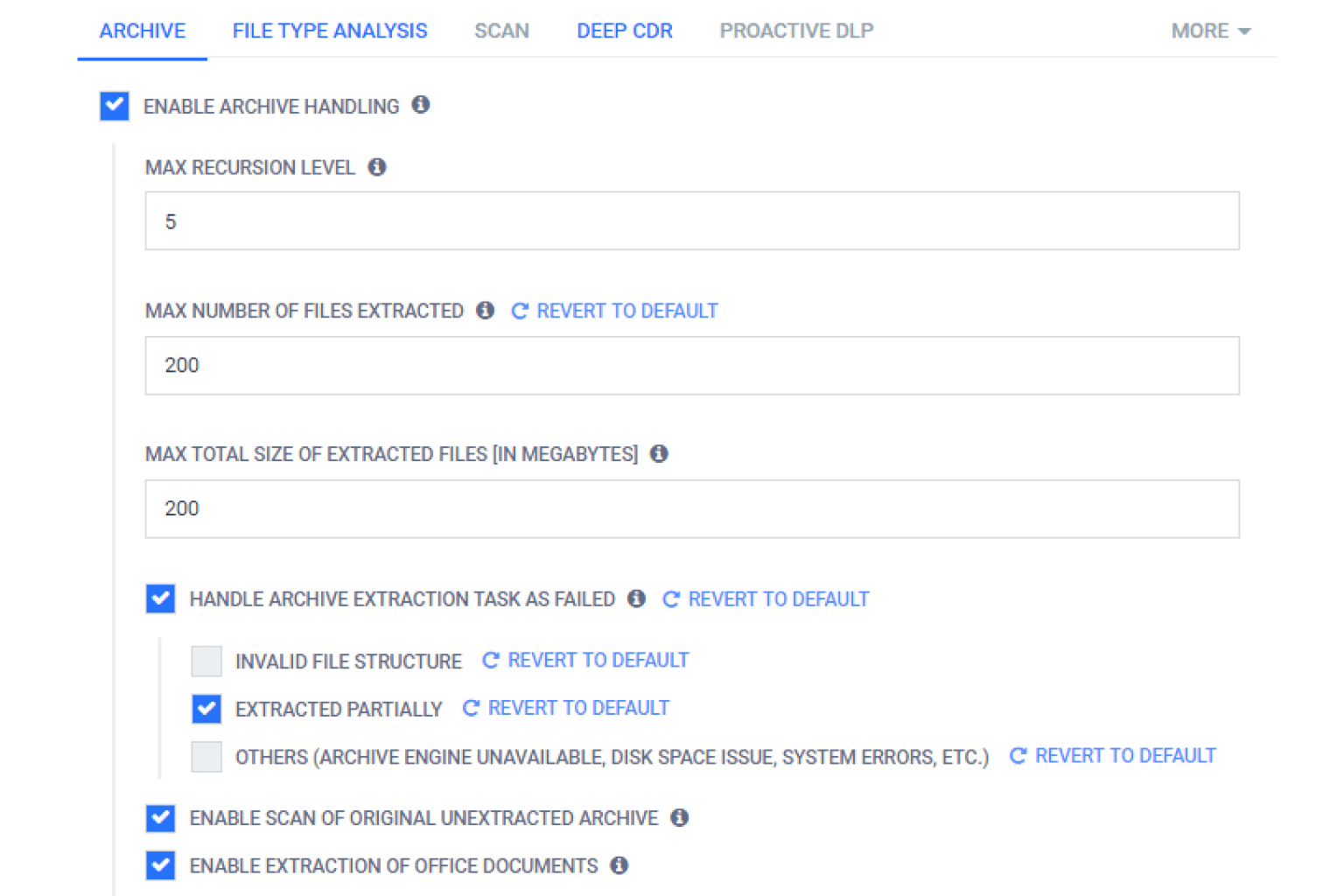Switch to the File Type Analysis tab
Viewport: 1344px width, 896px height.
click(330, 31)
